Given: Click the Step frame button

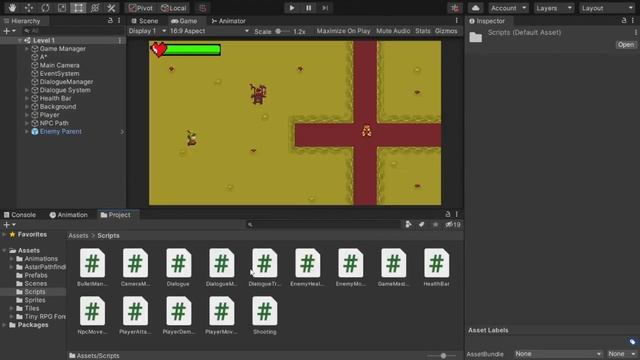Looking at the screenshot, I should [325, 8].
